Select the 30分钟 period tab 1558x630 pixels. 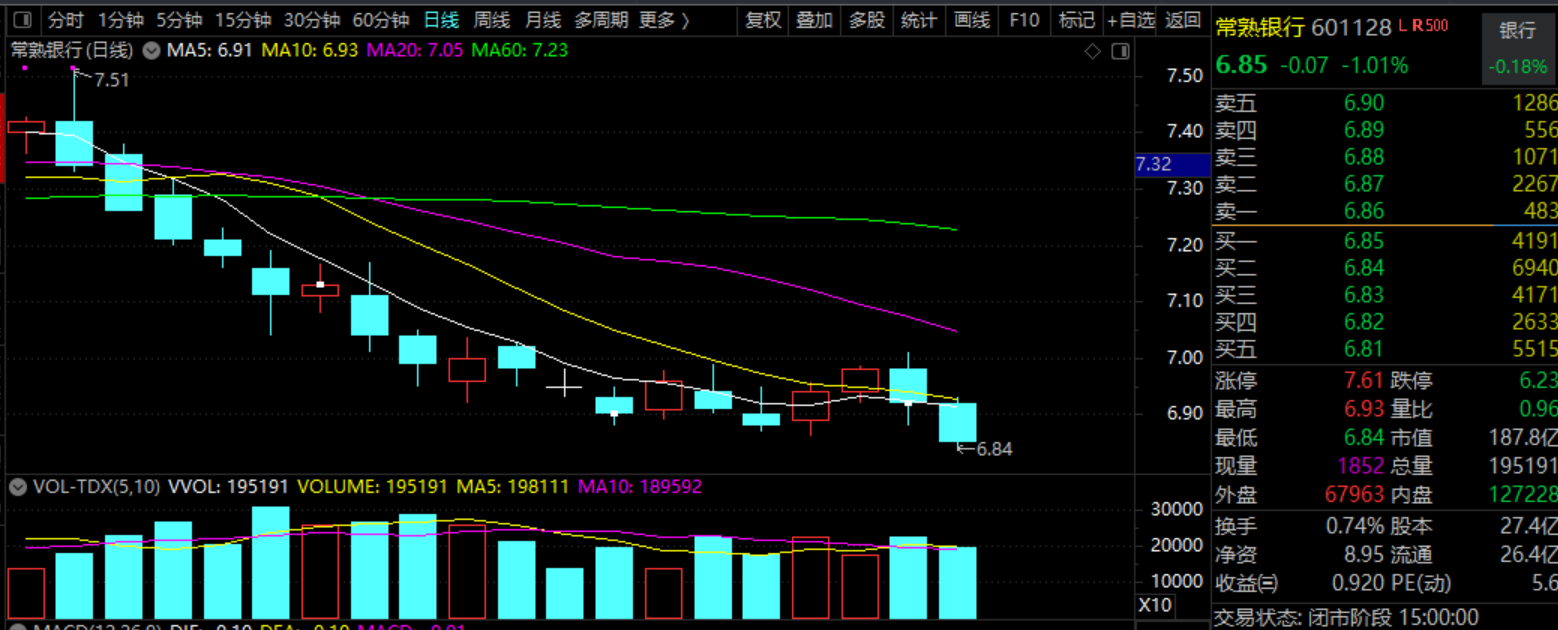pos(312,20)
